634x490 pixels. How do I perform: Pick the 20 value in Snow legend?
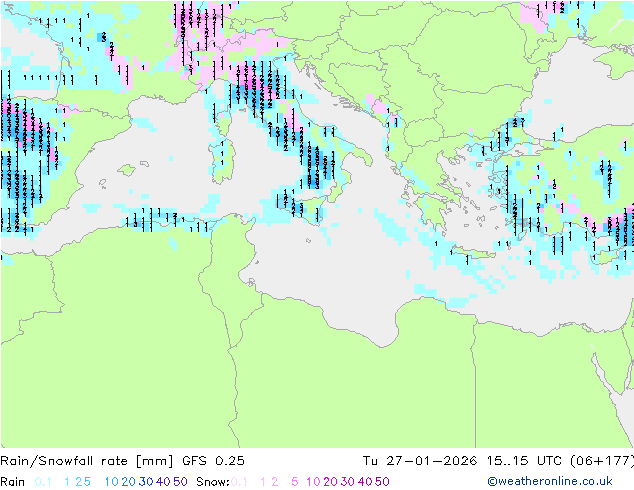330,482
